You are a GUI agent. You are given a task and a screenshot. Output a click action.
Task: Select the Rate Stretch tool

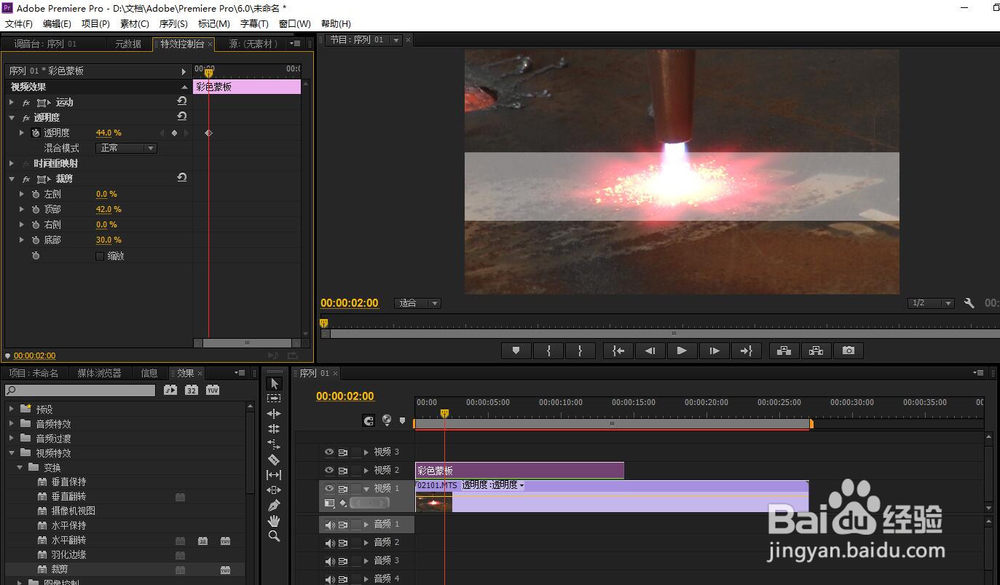(x=274, y=444)
